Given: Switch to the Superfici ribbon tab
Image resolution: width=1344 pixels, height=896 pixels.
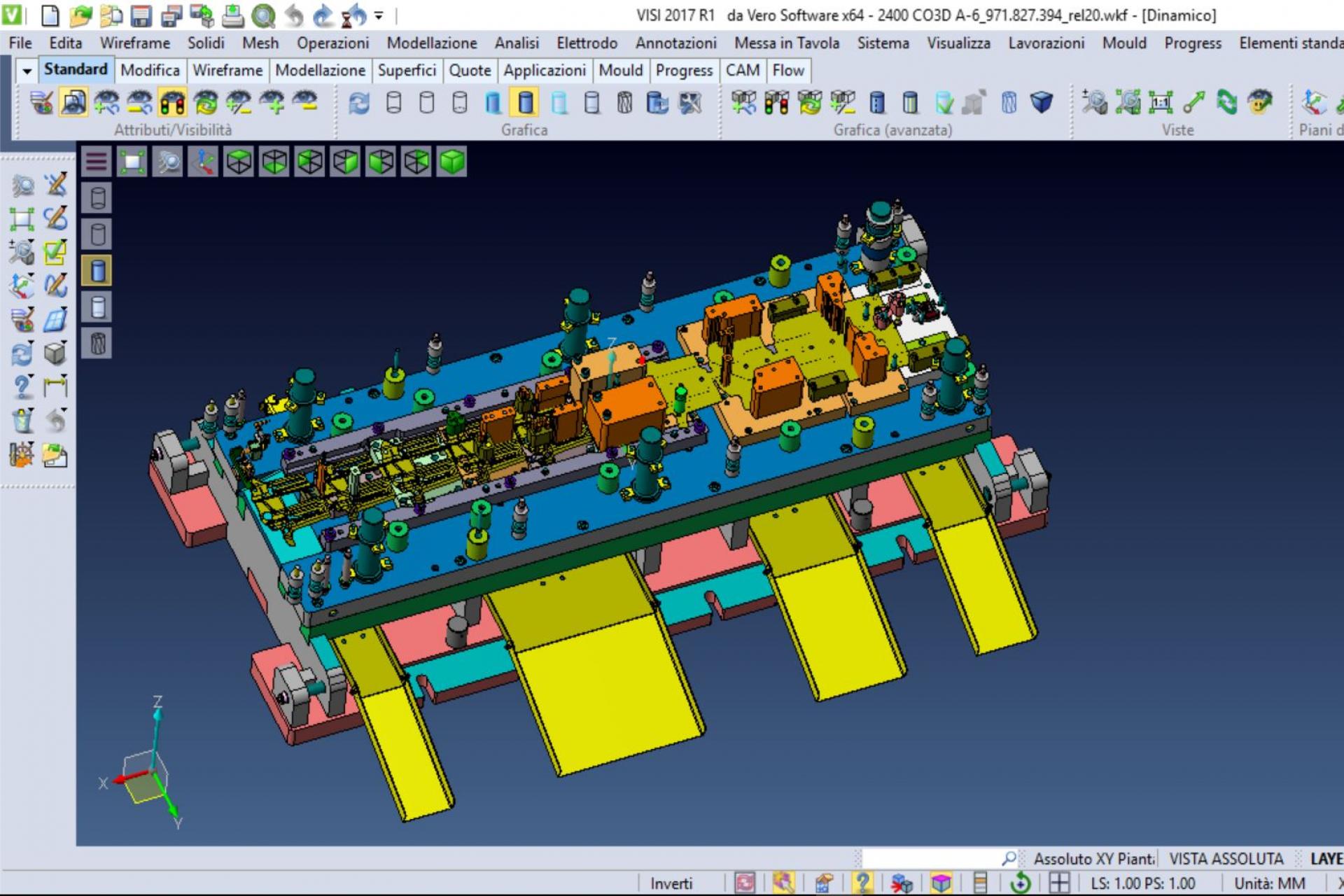Looking at the screenshot, I should pos(407,70).
